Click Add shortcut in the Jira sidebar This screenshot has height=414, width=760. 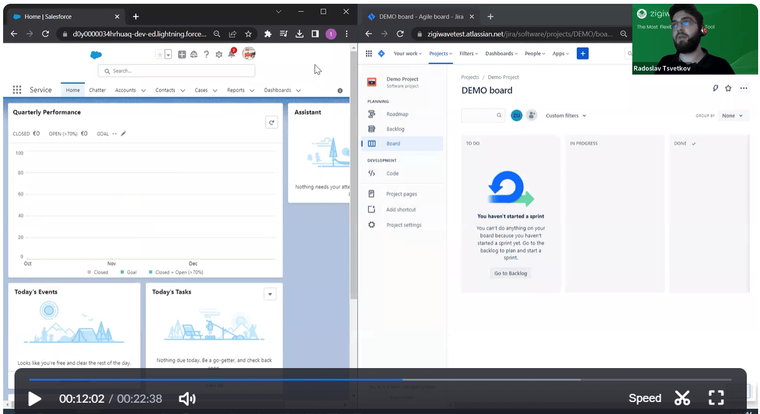click(x=402, y=209)
